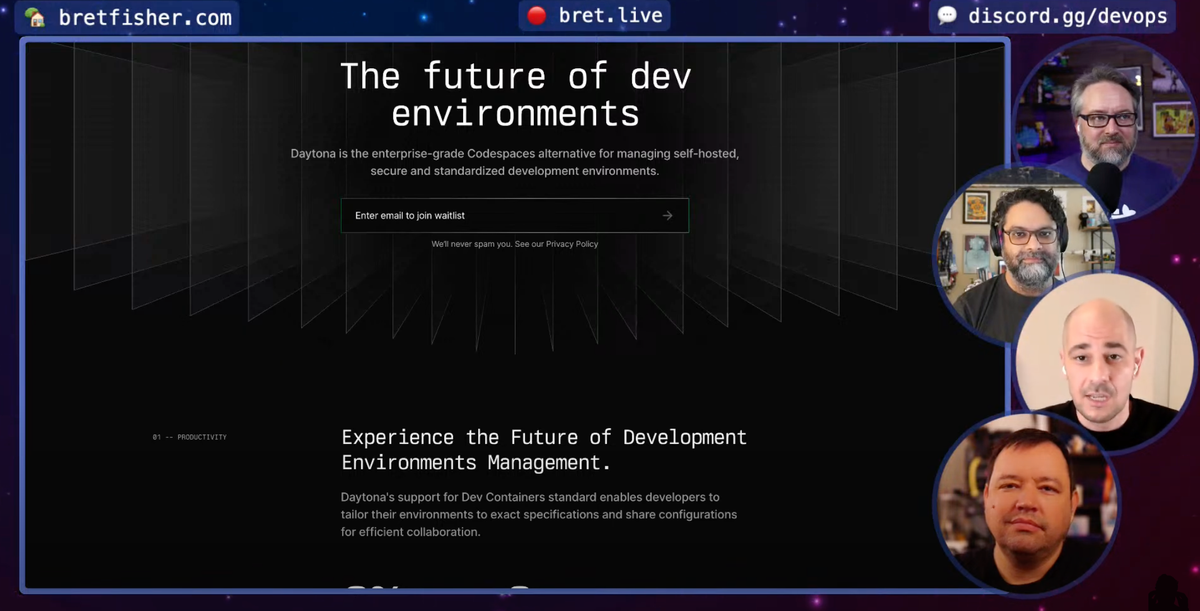Screen dimensions: 1200x611
Task: Click the 'Experience the Future' section heading
Action: click(x=543, y=449)
